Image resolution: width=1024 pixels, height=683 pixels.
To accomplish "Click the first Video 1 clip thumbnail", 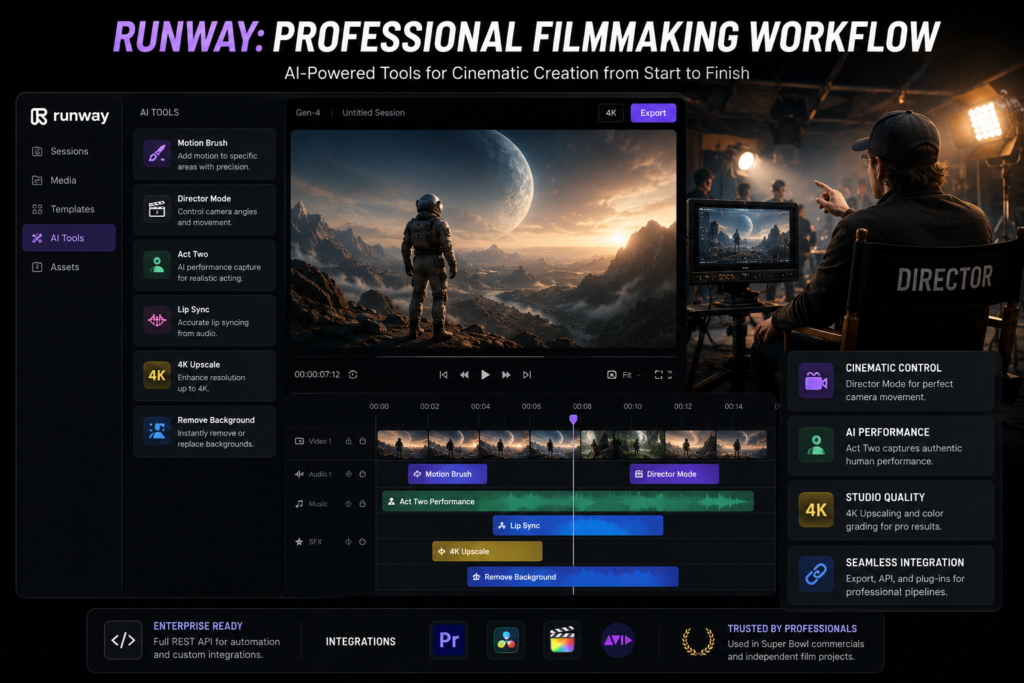I will click(x=403, y=444).
